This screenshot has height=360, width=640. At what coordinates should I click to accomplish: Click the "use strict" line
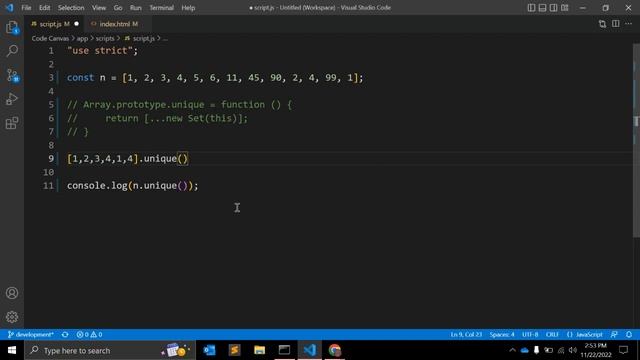(102, 51)
